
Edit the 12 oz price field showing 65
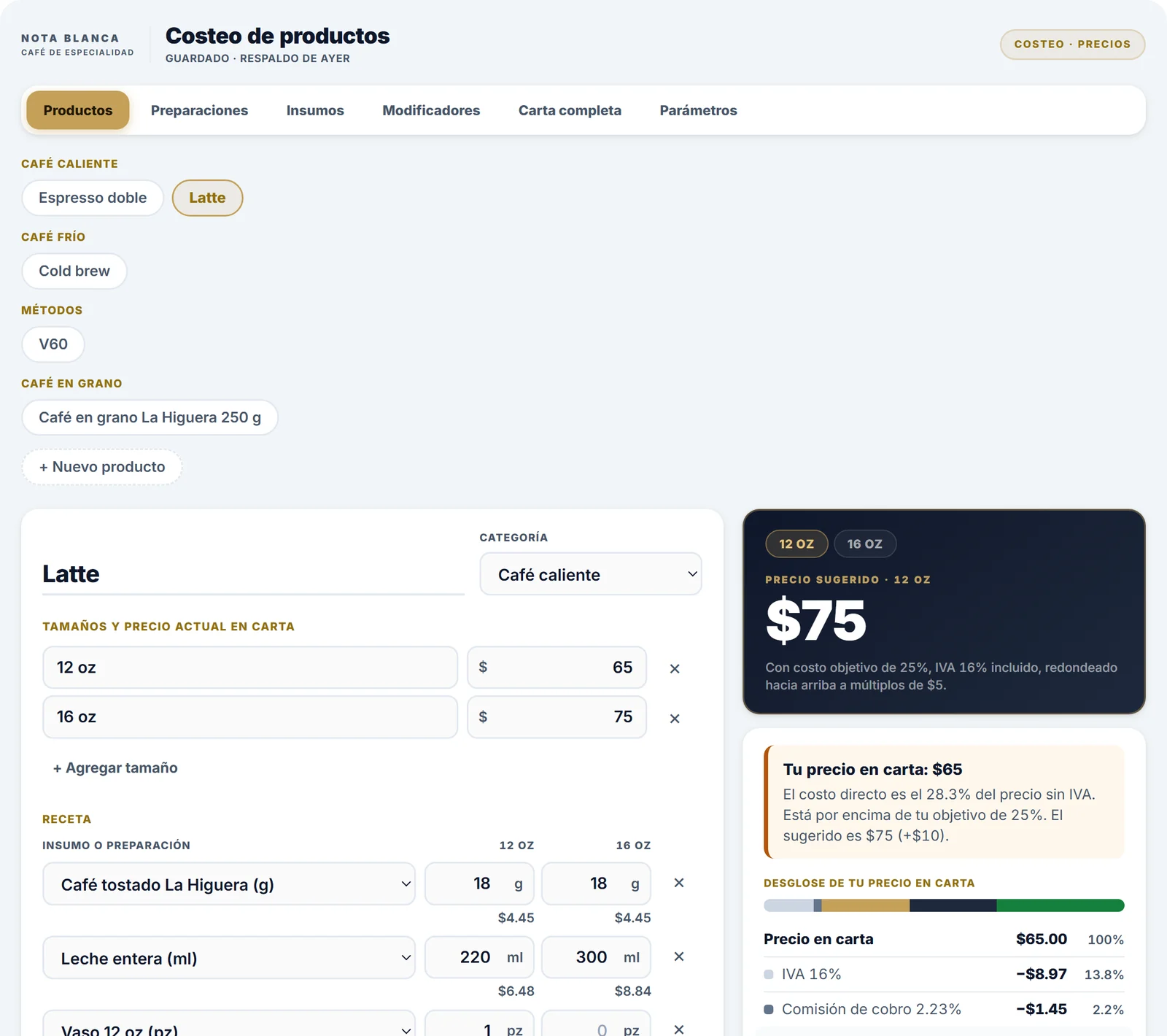coord(557,668)
